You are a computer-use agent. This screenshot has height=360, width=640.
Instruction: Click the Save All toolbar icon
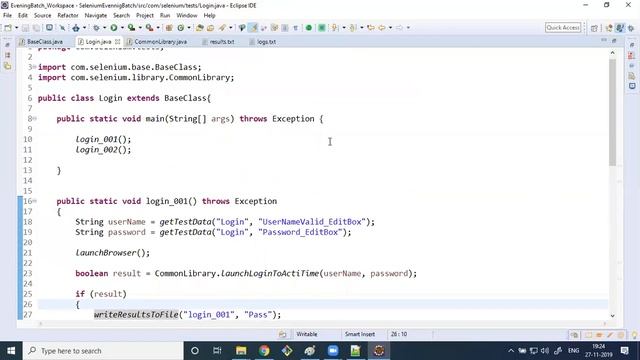point(36,28)
